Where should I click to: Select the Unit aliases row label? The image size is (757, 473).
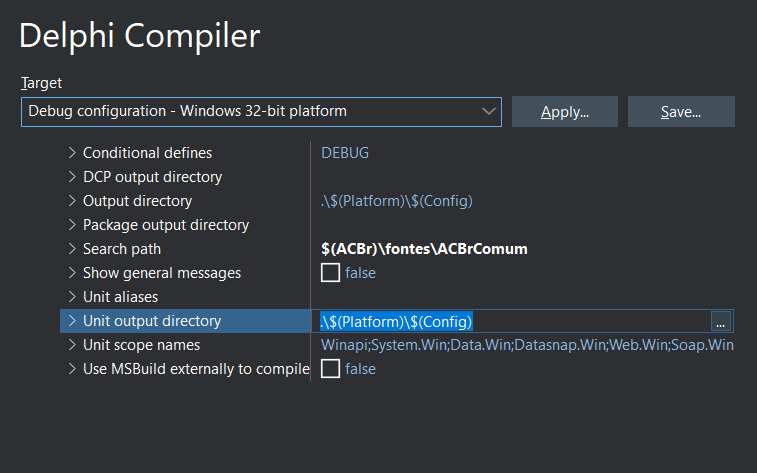tap(121, 297)
